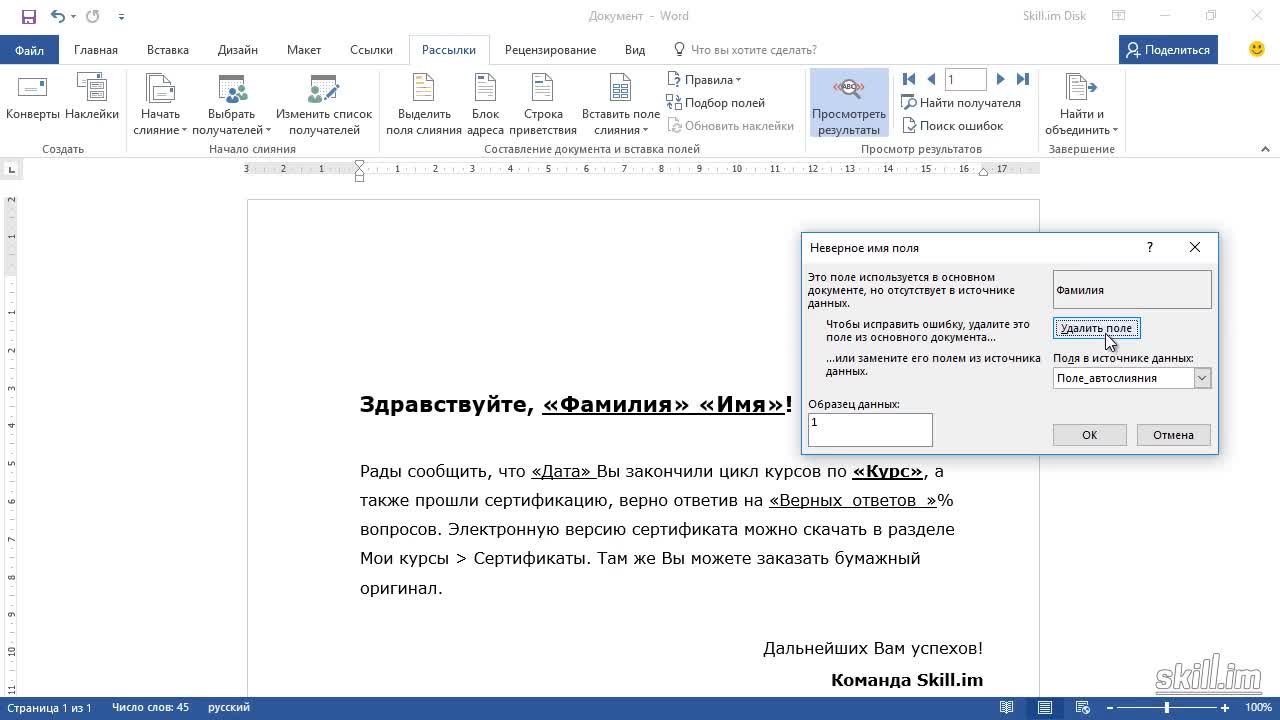
Task: Click the «Имя» merge field
Action: pos(742,405)
